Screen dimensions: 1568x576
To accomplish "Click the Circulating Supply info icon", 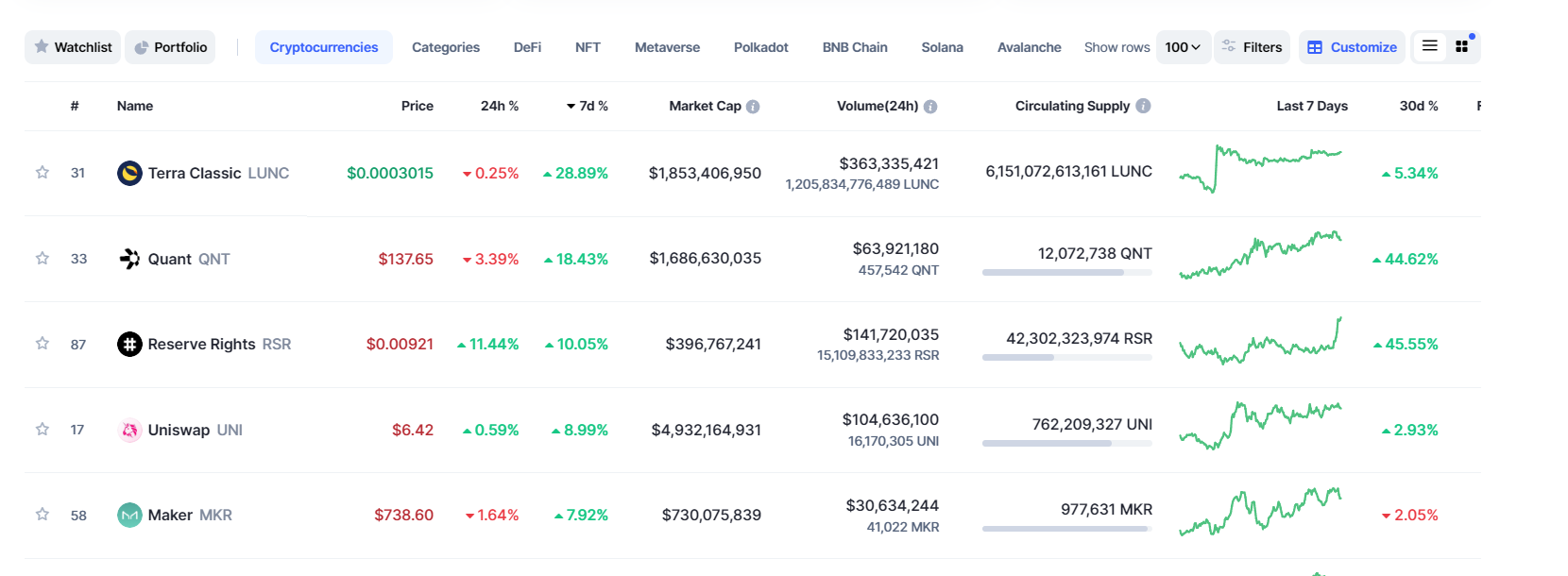I will click(1143, 106).
